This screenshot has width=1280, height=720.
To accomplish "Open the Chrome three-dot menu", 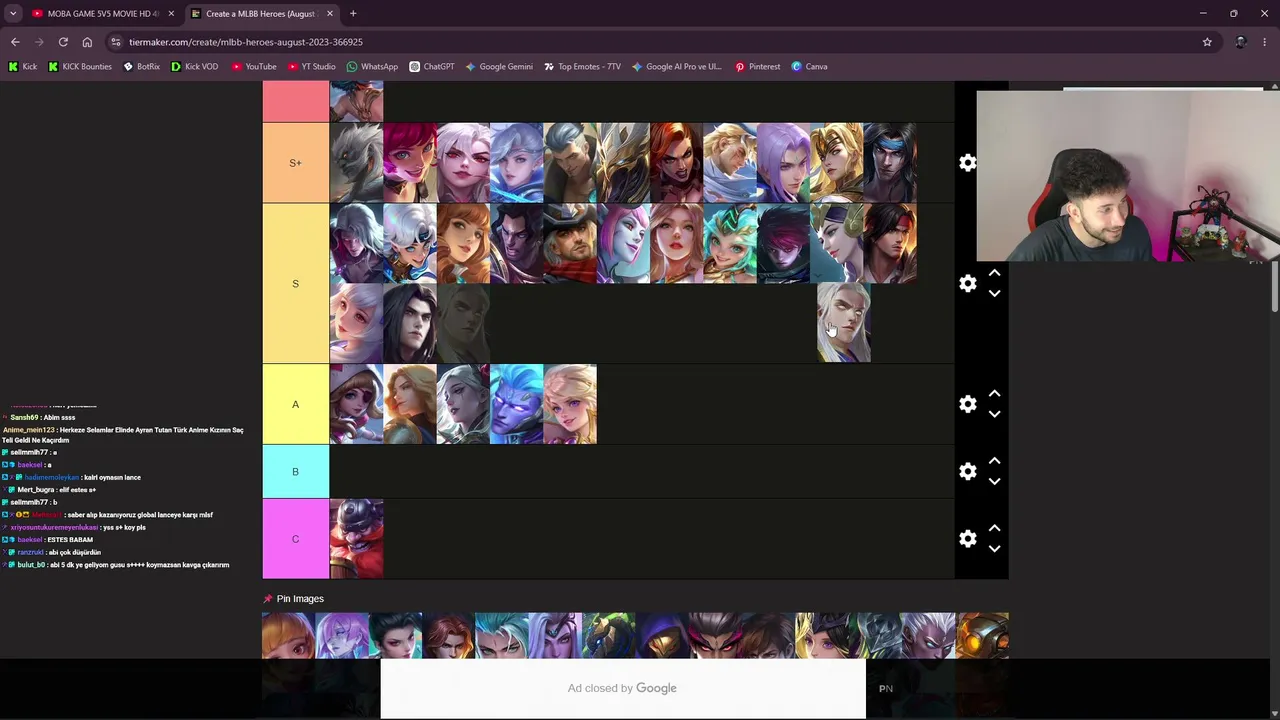I will 1265,42.
